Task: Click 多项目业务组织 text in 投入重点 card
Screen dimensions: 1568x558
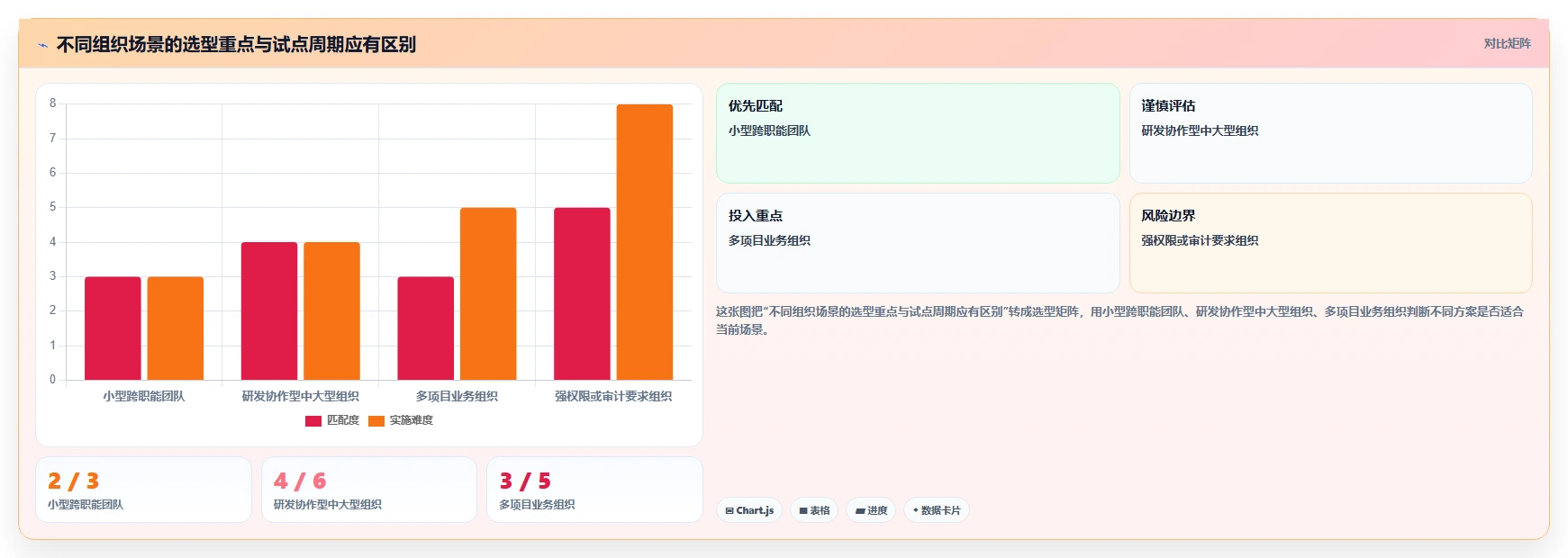Action: pos(769,240)
